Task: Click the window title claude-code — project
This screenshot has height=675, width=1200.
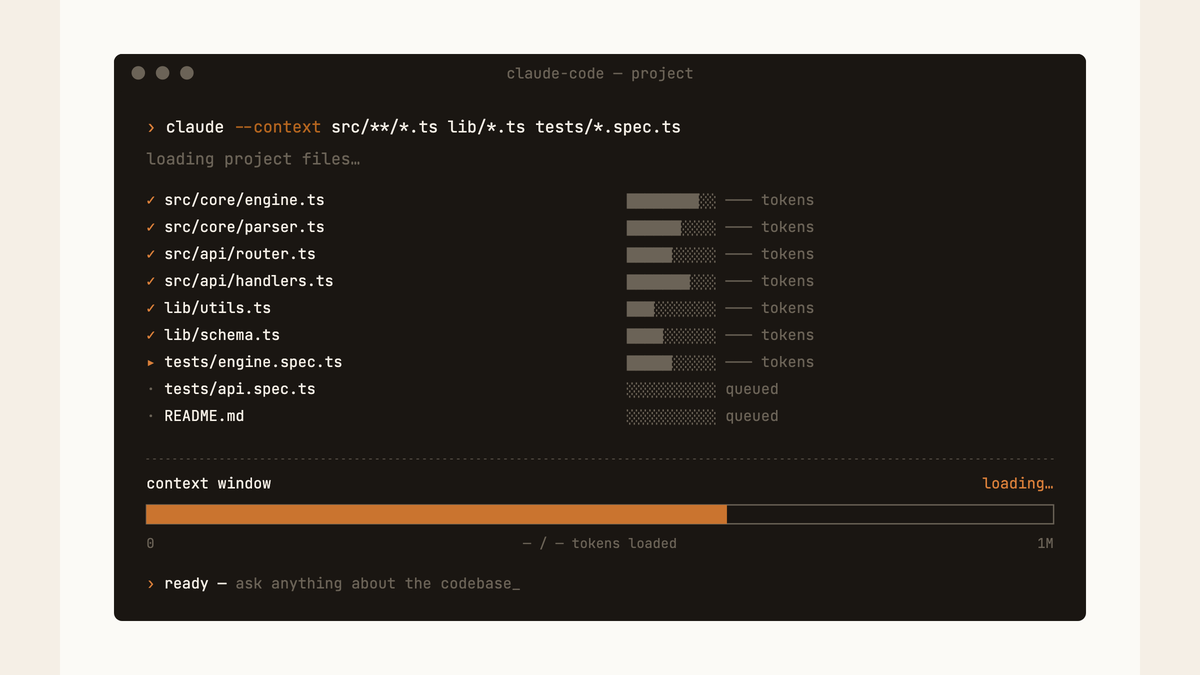Action: click(600, 73)
